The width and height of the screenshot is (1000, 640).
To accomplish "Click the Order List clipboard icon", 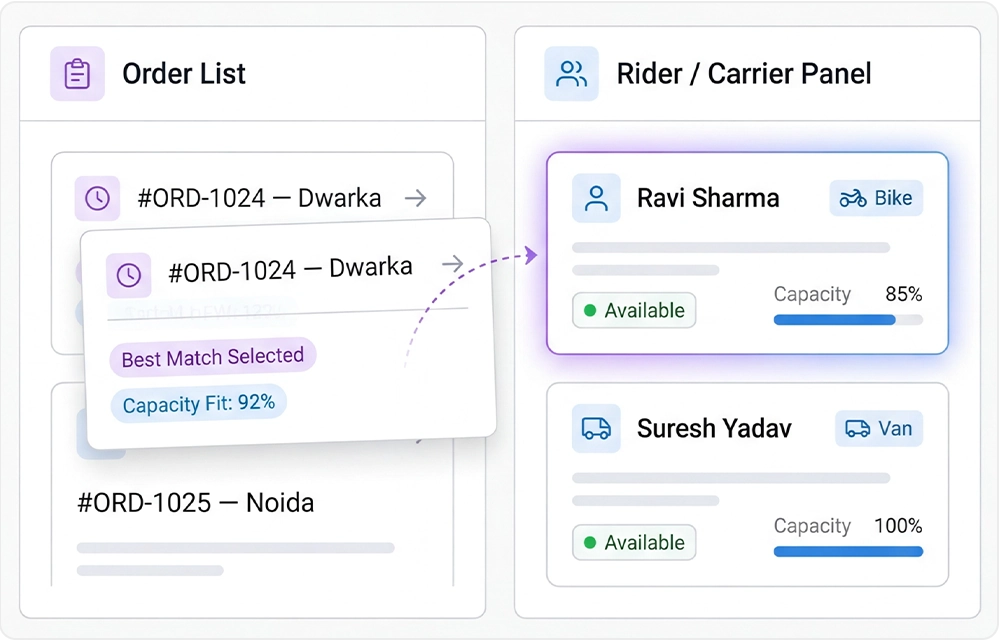I will (77, 74).
